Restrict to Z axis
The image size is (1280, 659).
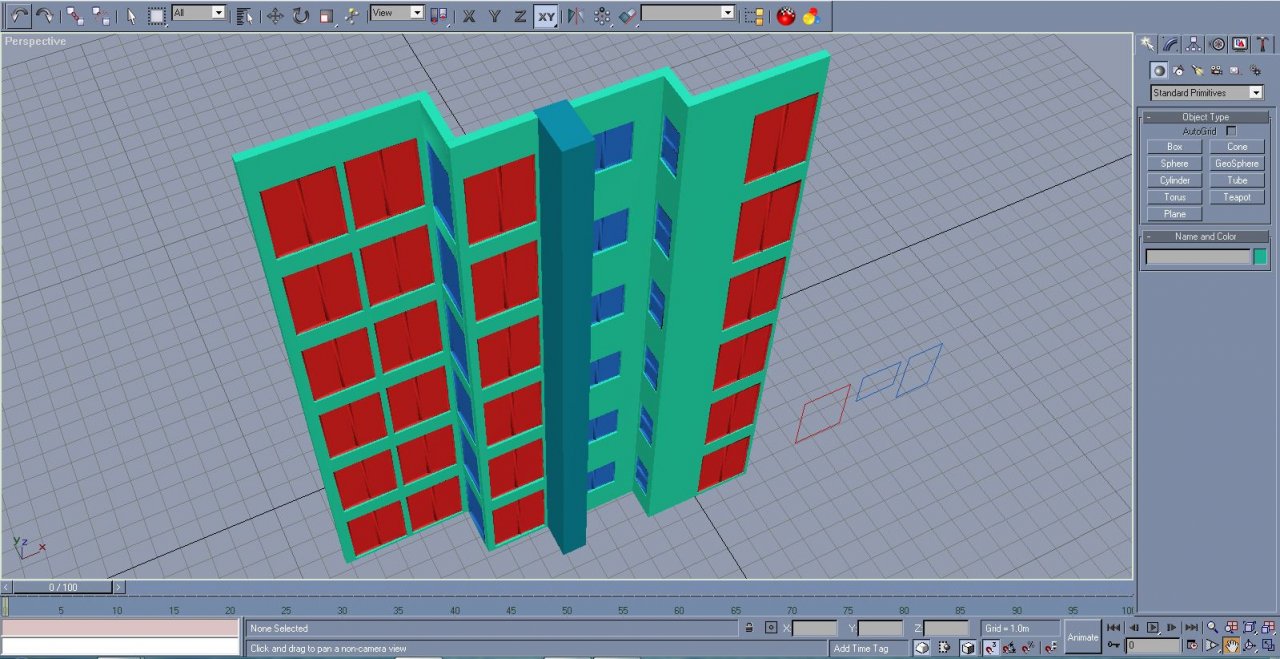[520, 15]
